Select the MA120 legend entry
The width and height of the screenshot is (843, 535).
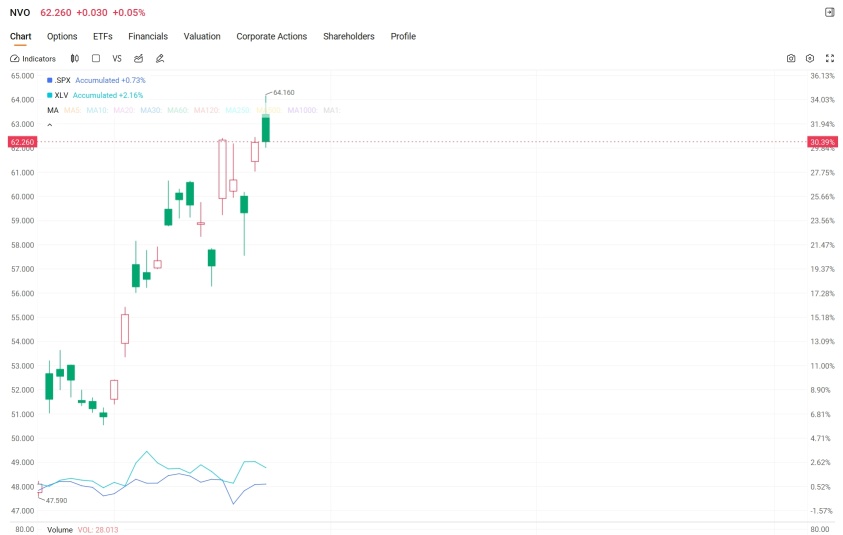click(206, 110)
